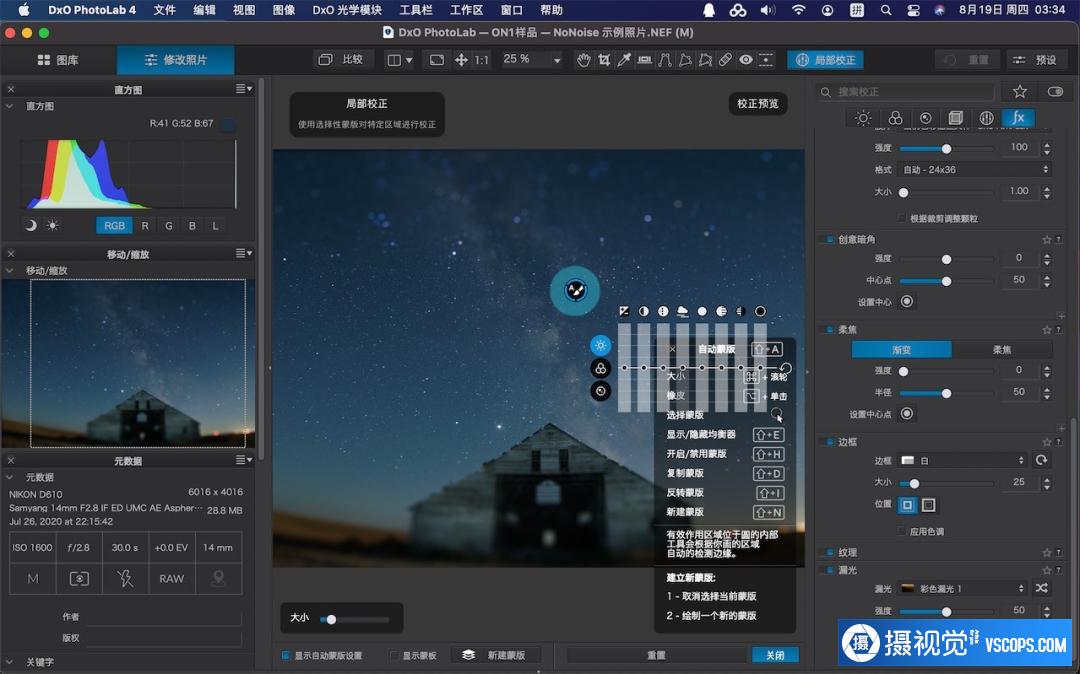Image resolution: width=1080 pixels, height=674 pixels.
Task: Open the local adjustments palette tab
Action: (986, 118)
